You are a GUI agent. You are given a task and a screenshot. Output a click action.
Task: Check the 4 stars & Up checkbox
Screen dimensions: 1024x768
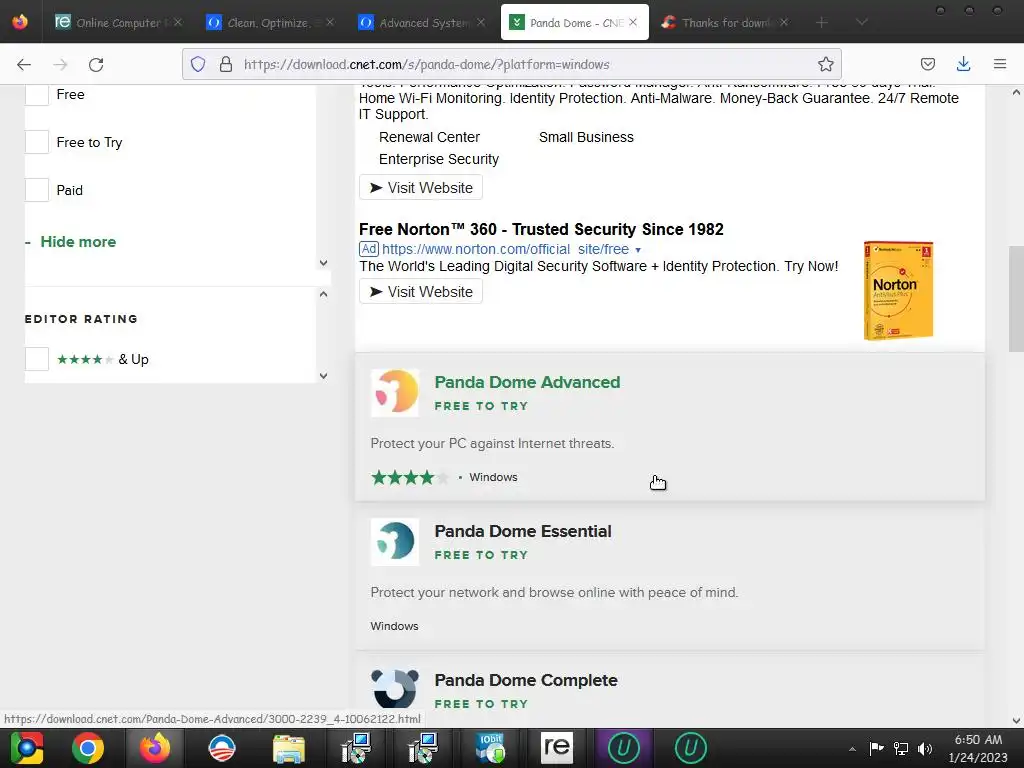click(x=37, y=359)
